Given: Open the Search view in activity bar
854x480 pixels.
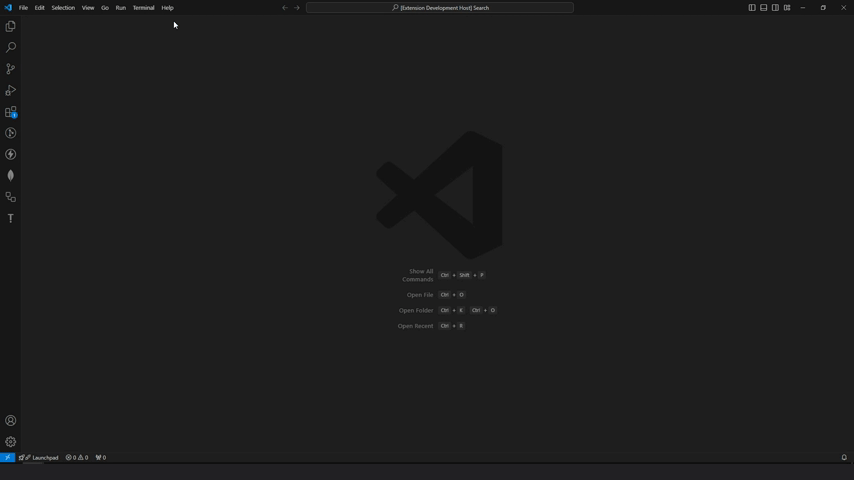Looking at the screenshot, I should pyautogui.click(x=10, y=47).
